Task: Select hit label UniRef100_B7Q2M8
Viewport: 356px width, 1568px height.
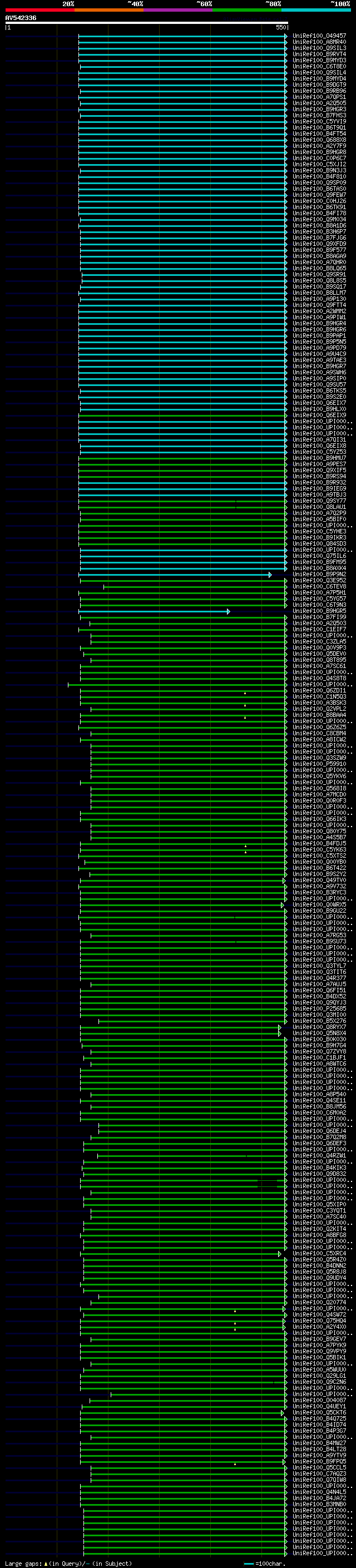Action: pyautogui.click(x=319, y=1137)
